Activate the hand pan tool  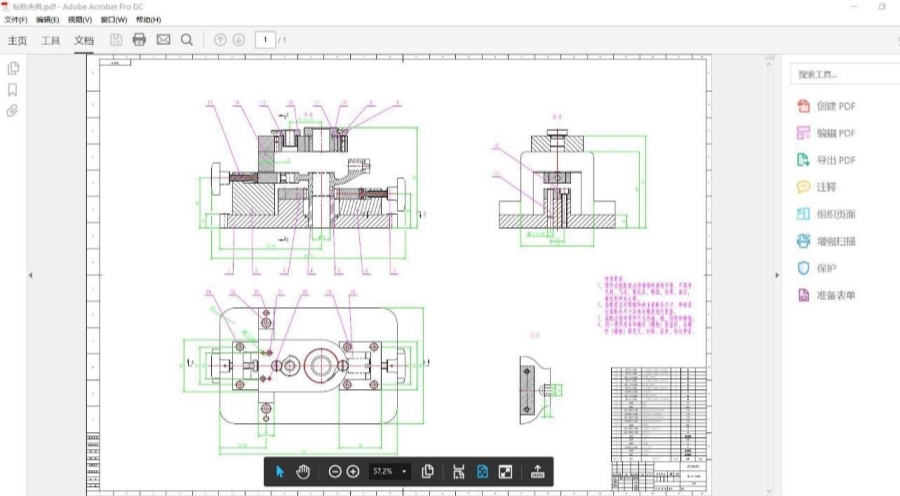coord(303,472)
